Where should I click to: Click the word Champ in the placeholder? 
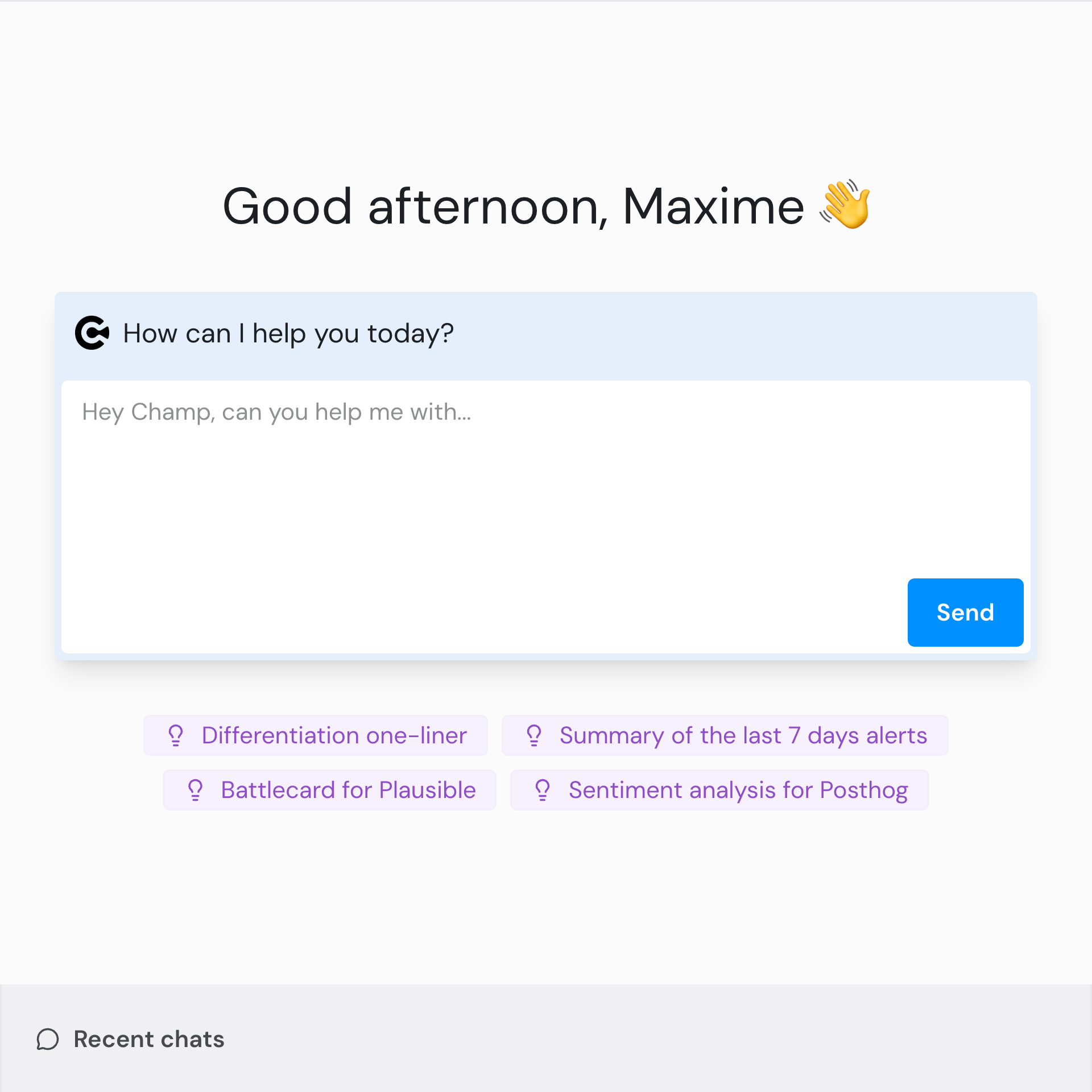(173, 412)
